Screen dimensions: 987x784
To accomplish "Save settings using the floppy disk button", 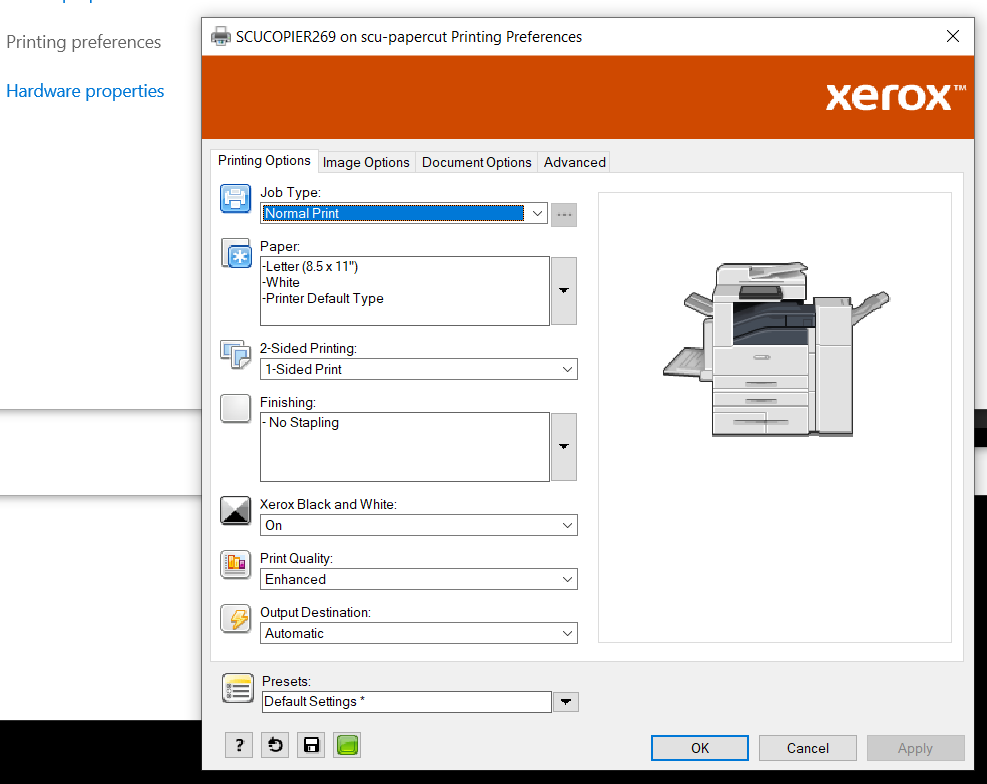I will 311,745.
